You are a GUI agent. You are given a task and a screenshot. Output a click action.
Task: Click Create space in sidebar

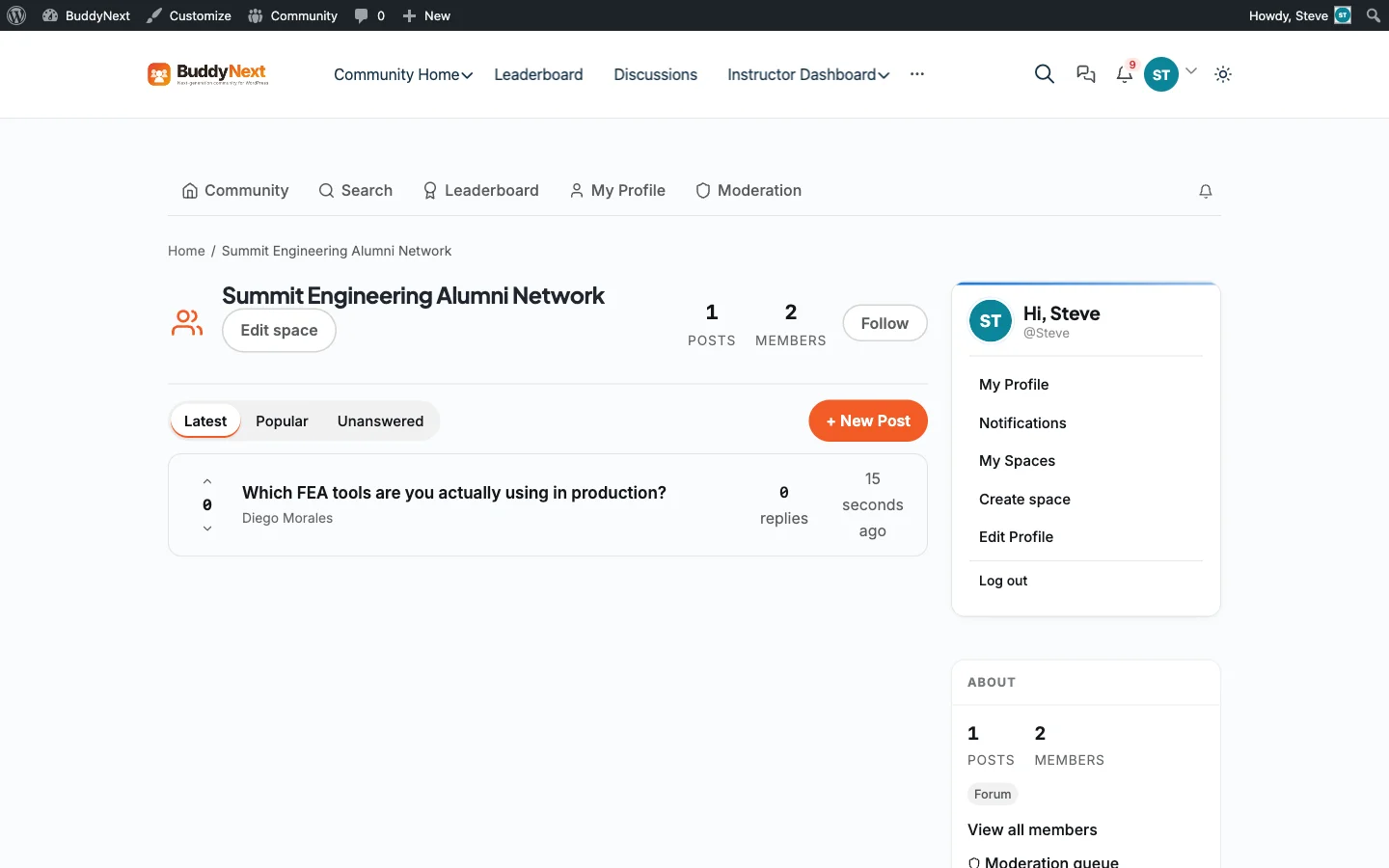click(x=1024, y=500)
